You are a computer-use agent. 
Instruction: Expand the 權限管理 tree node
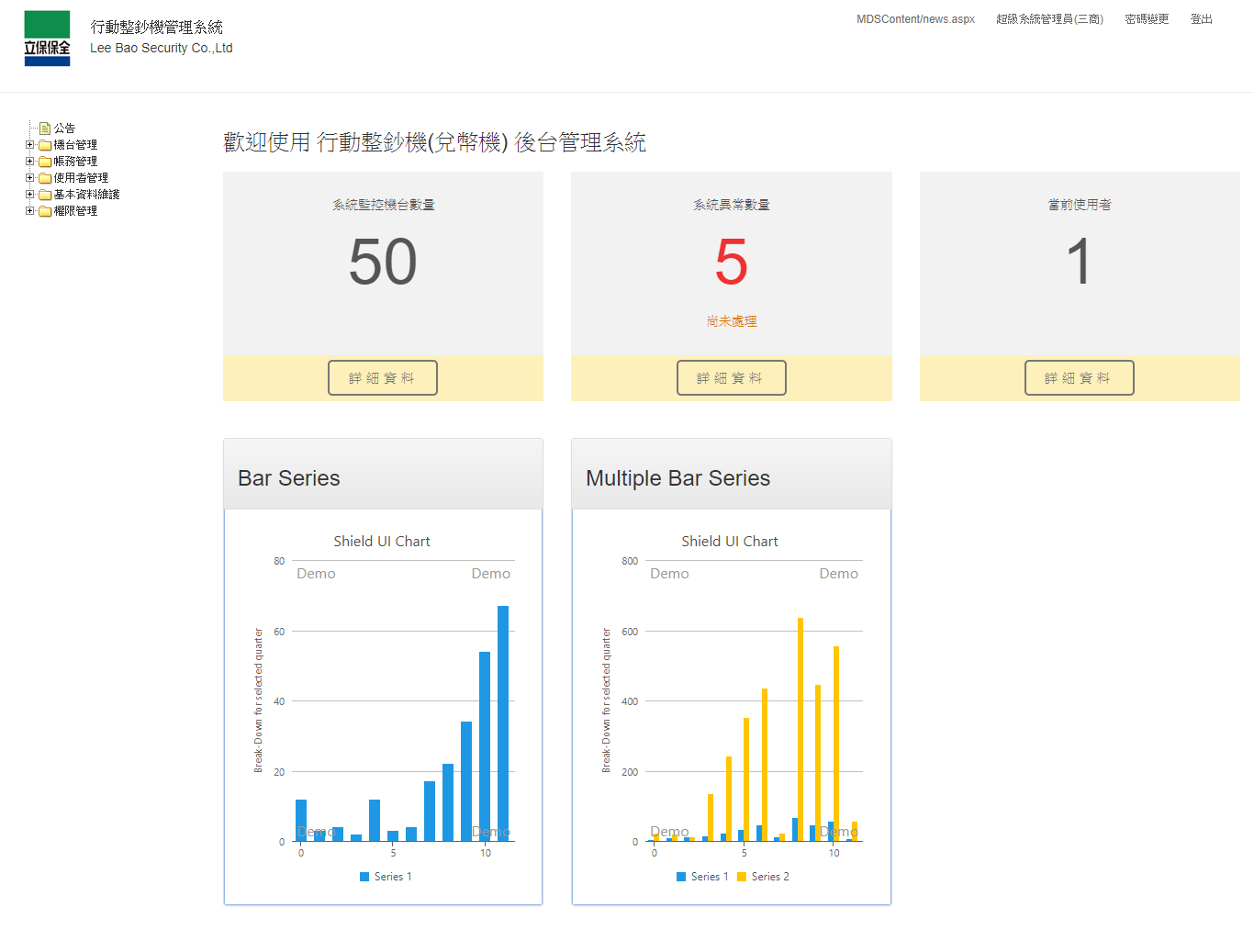click(29, 211)
